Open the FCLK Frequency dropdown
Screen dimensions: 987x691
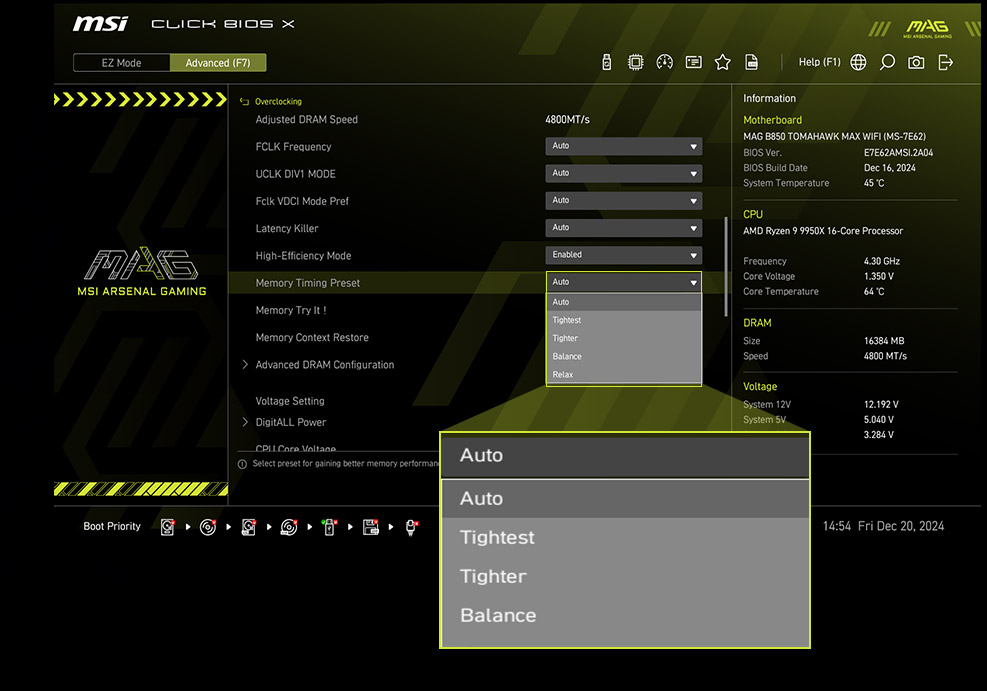[x=623, y=146]
